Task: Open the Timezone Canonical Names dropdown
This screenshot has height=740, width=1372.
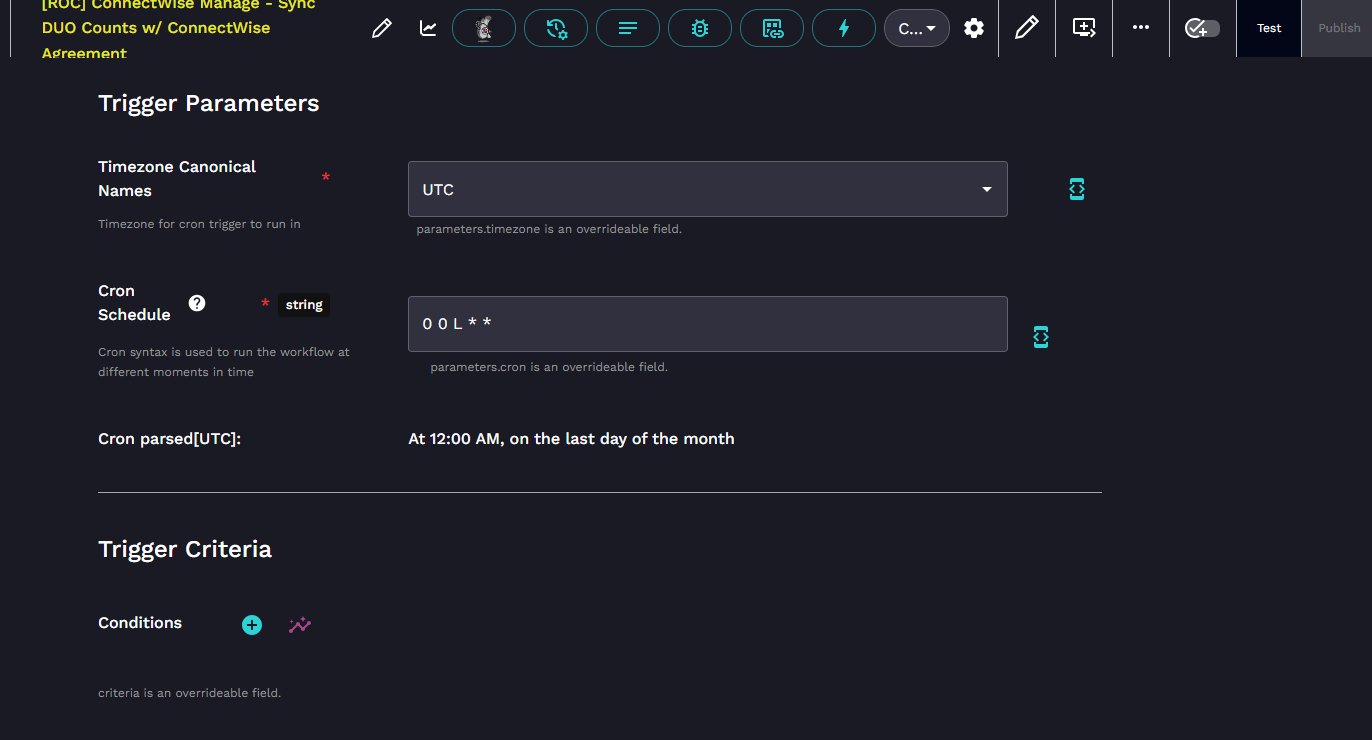Action: (707, 189)
